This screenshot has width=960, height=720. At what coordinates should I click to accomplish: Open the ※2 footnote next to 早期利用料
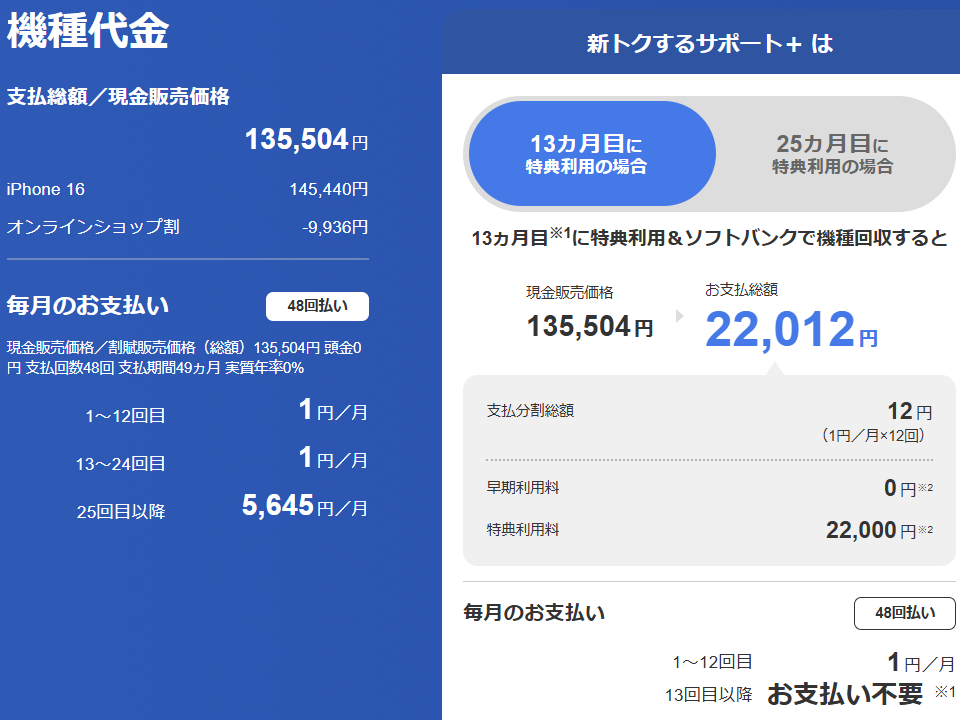pyautogui.click(x=926, y=488)
